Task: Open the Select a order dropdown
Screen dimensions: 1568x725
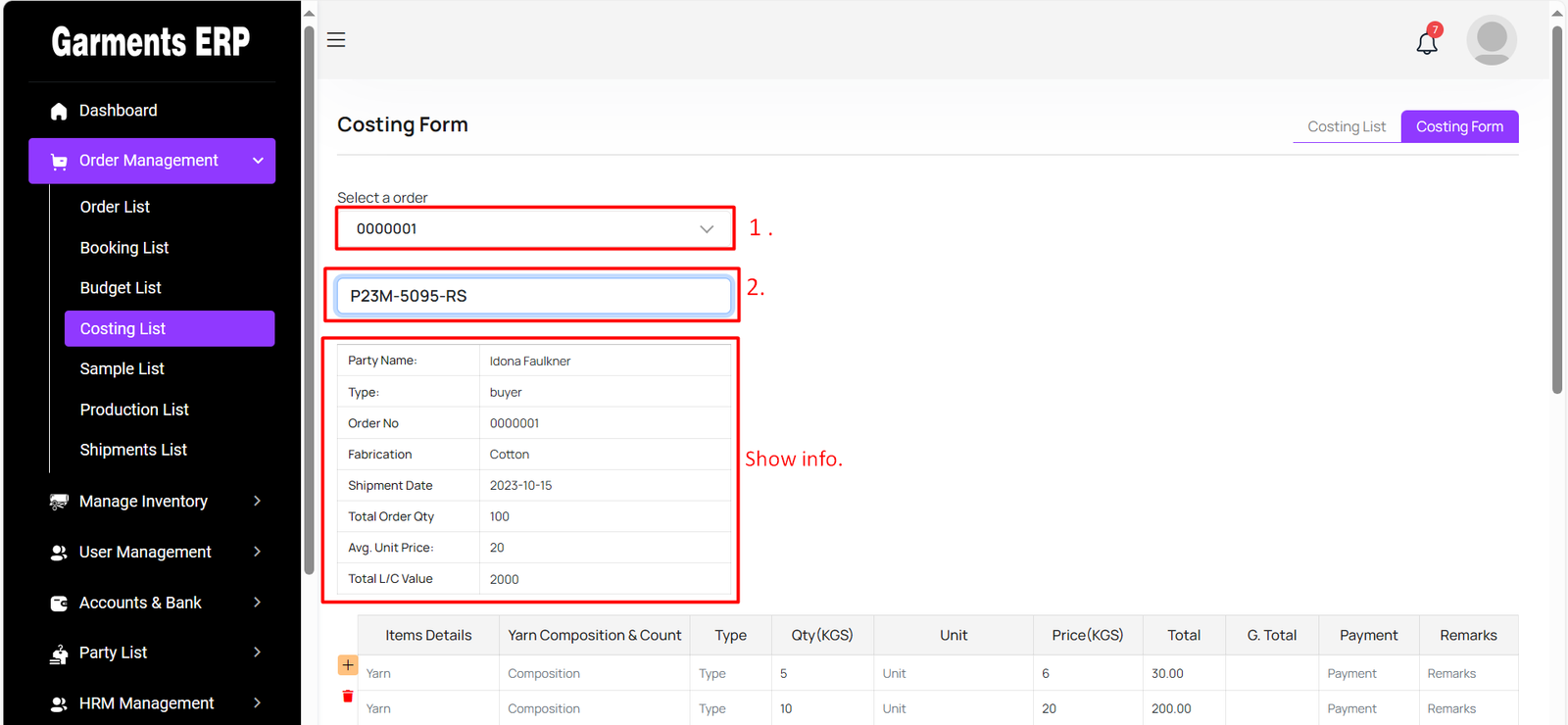Action: 534,229
